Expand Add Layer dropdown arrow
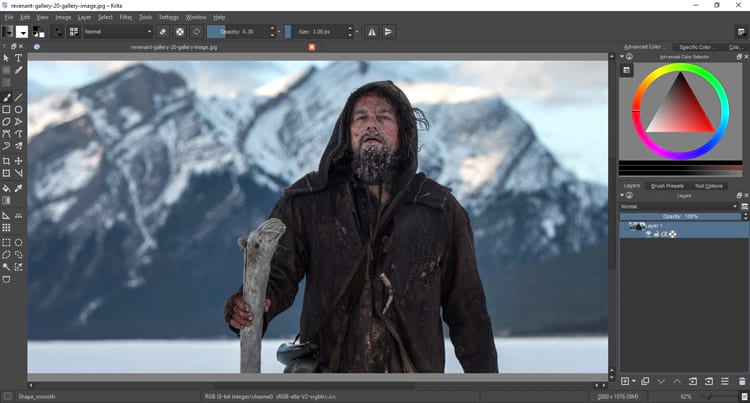 pyautogui.click(x=634, y=381)
